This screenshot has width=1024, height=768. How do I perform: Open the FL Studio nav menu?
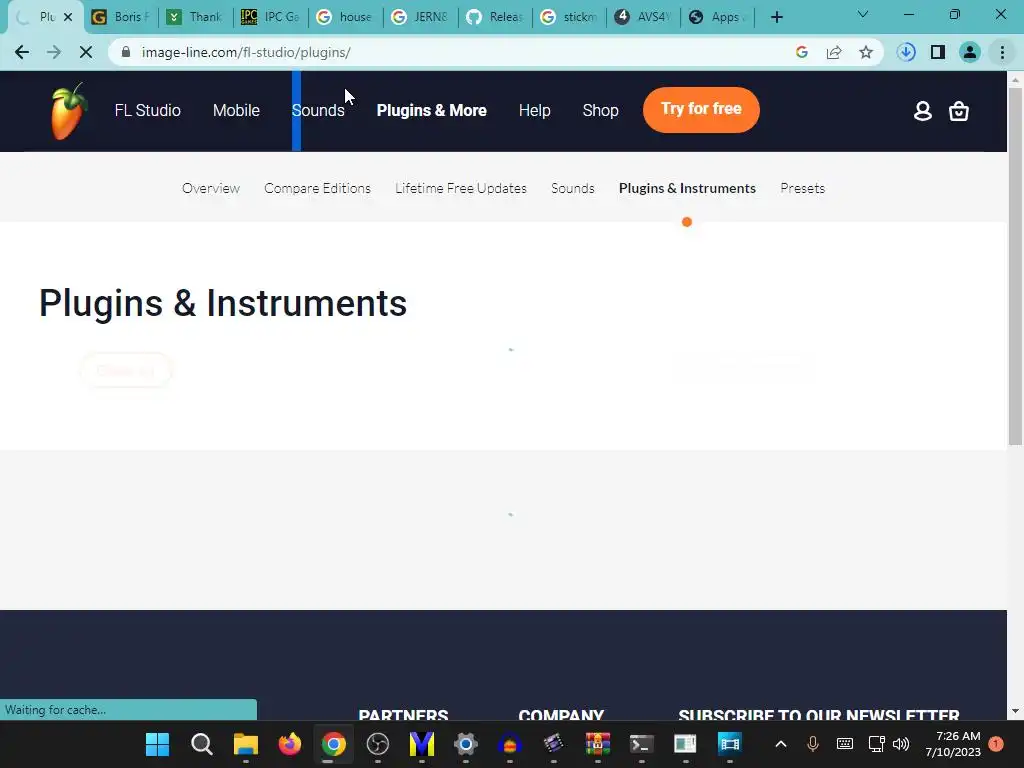pyautogui.click(x=148, y=110)
